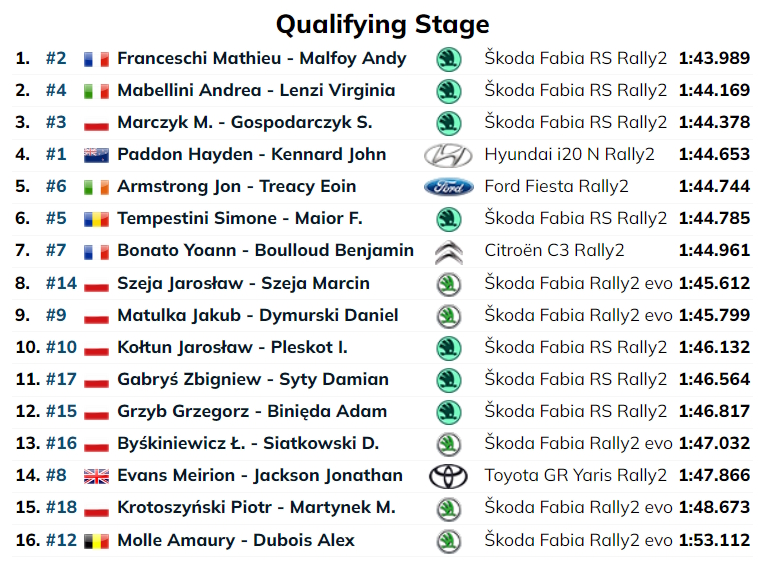
Task: Select Marczyk M. - Gospodarczyk S. crew
Action: 244,122
